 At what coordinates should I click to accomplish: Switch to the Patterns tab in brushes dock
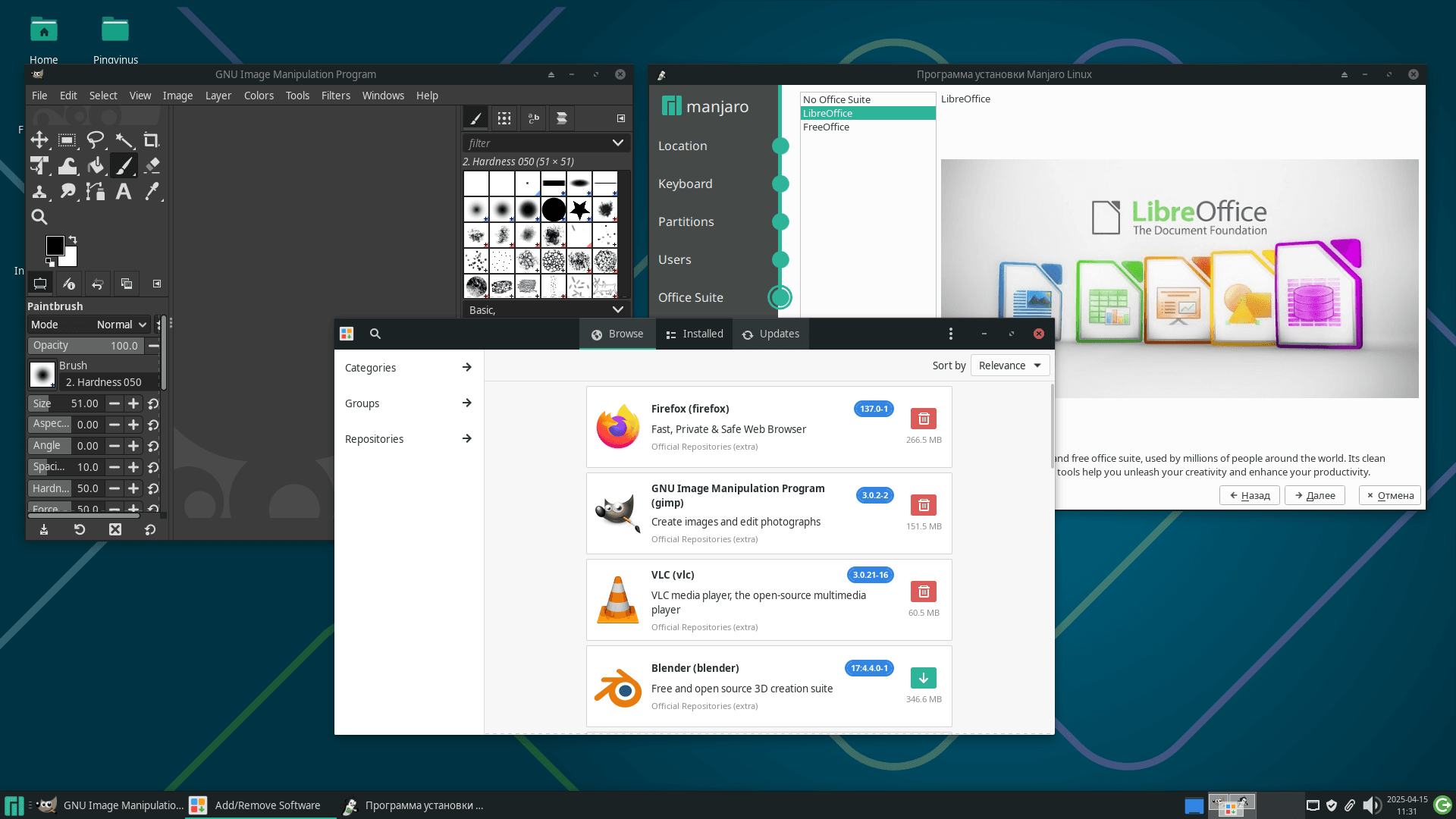(504, 118)
